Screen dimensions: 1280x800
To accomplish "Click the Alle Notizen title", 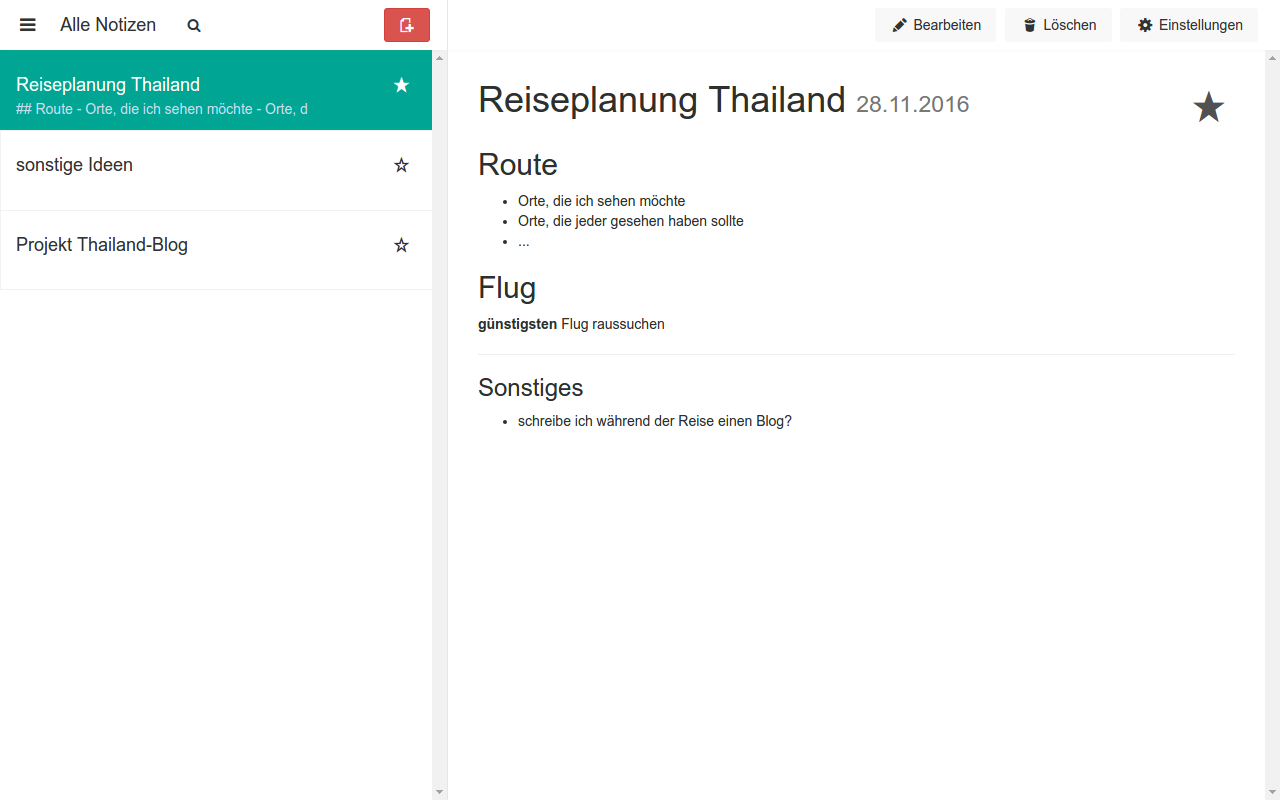I will coord(108,25).
